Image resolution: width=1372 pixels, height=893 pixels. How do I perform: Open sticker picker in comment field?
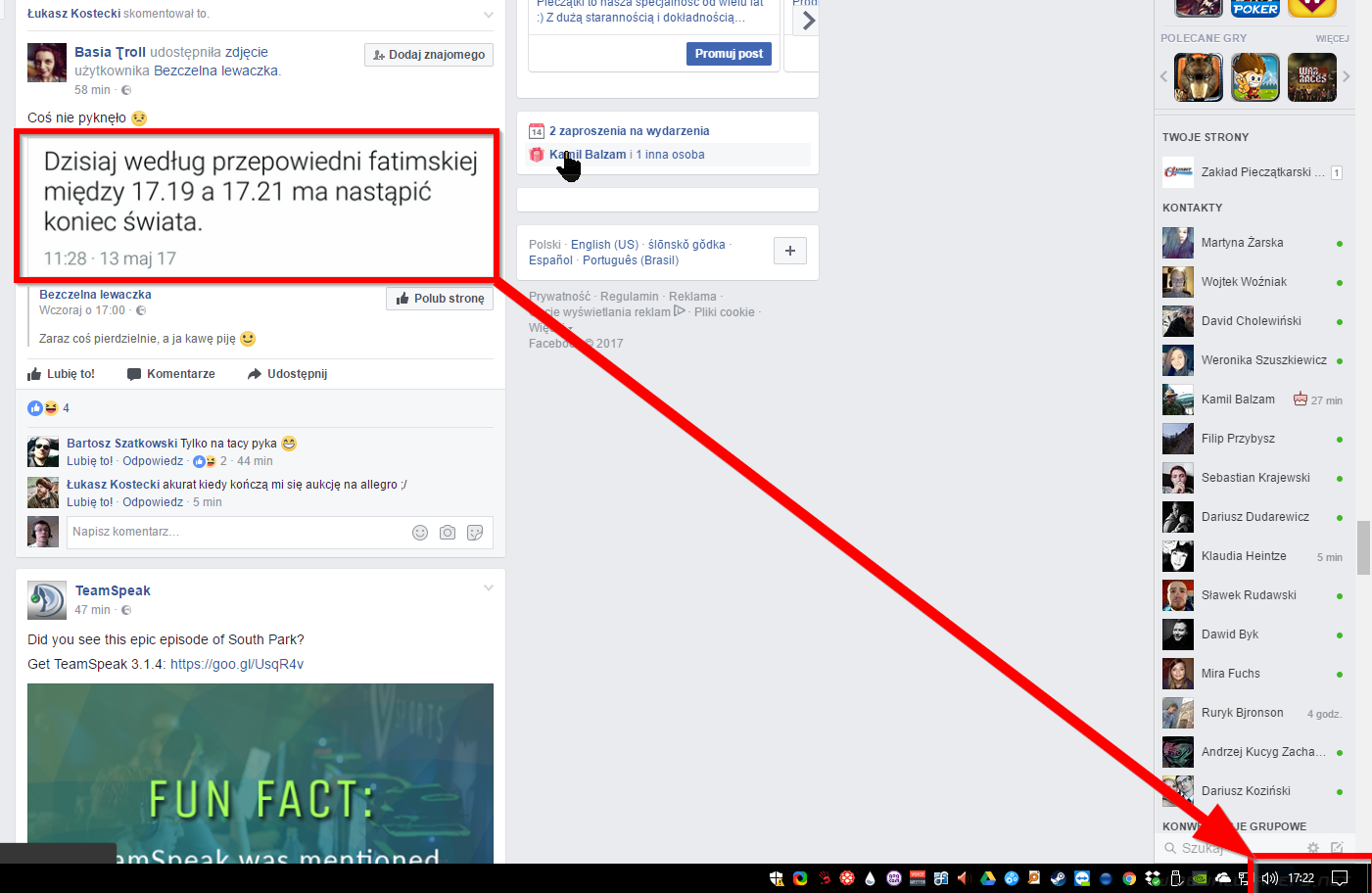point(475,533)
